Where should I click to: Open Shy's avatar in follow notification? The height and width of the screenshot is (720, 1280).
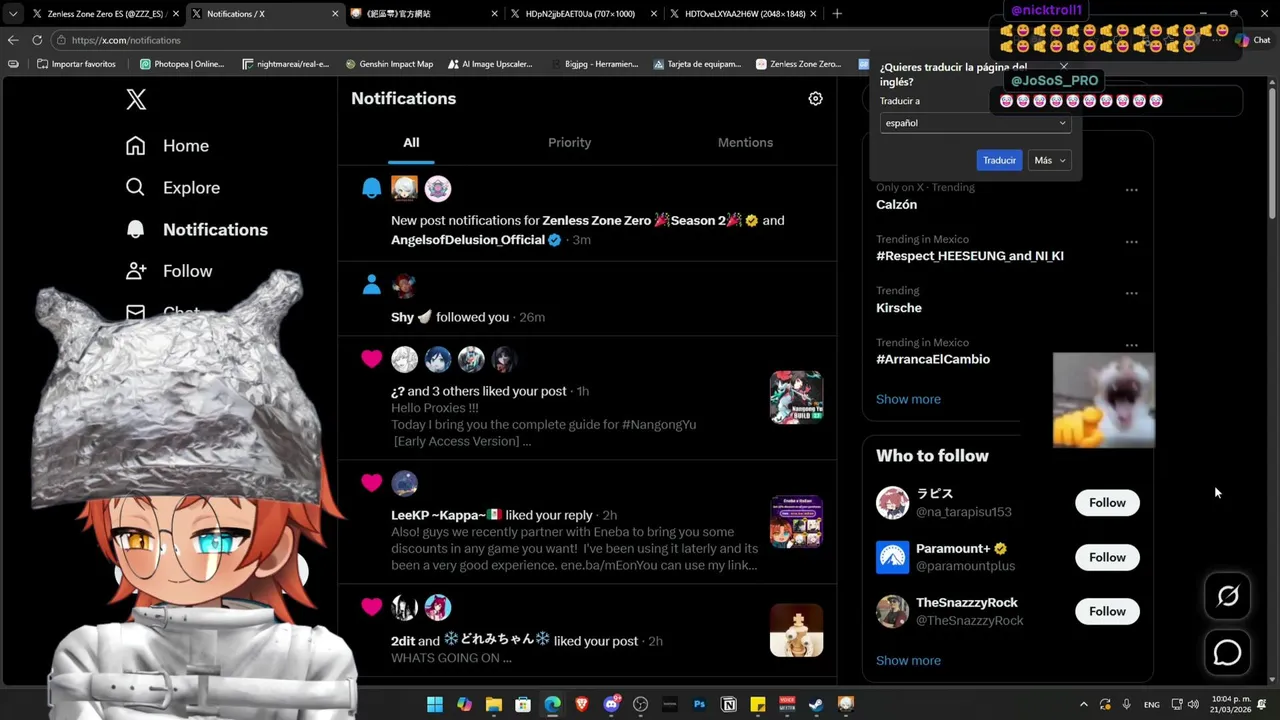[404, 286]
